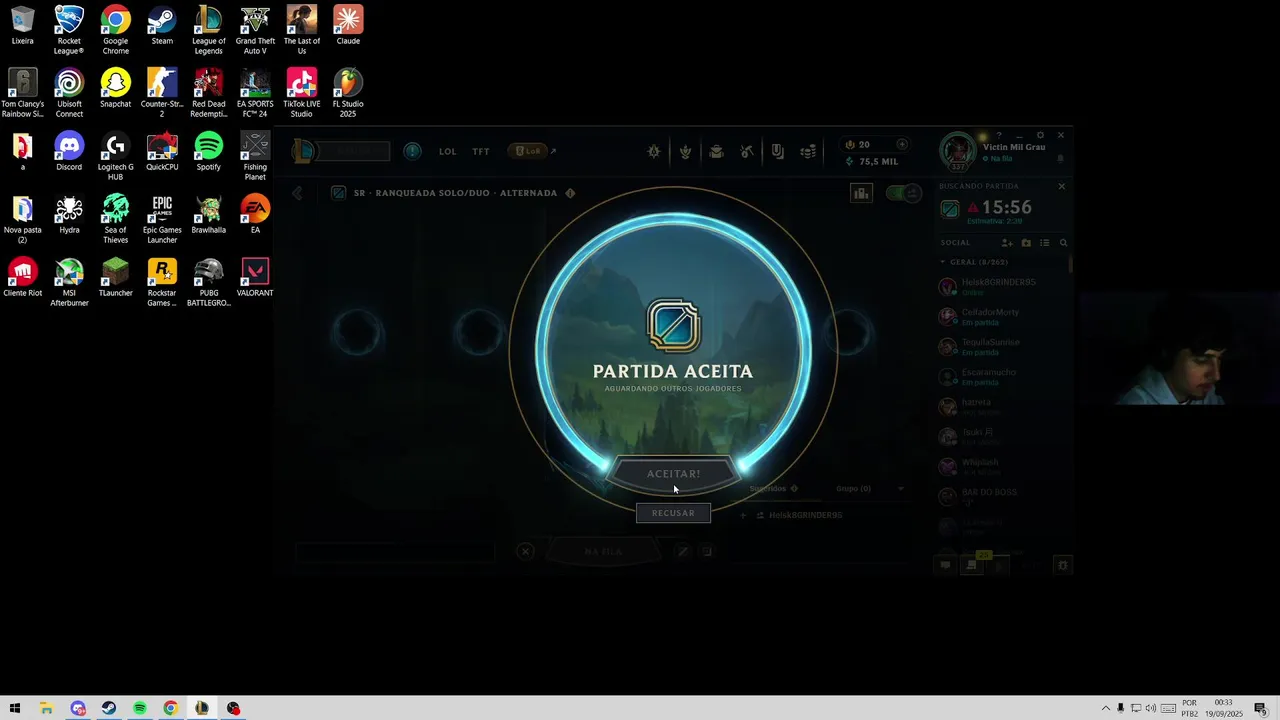Open the friends list sort options icon
Screen dimensions: 1280x720
pos(1045,243)
